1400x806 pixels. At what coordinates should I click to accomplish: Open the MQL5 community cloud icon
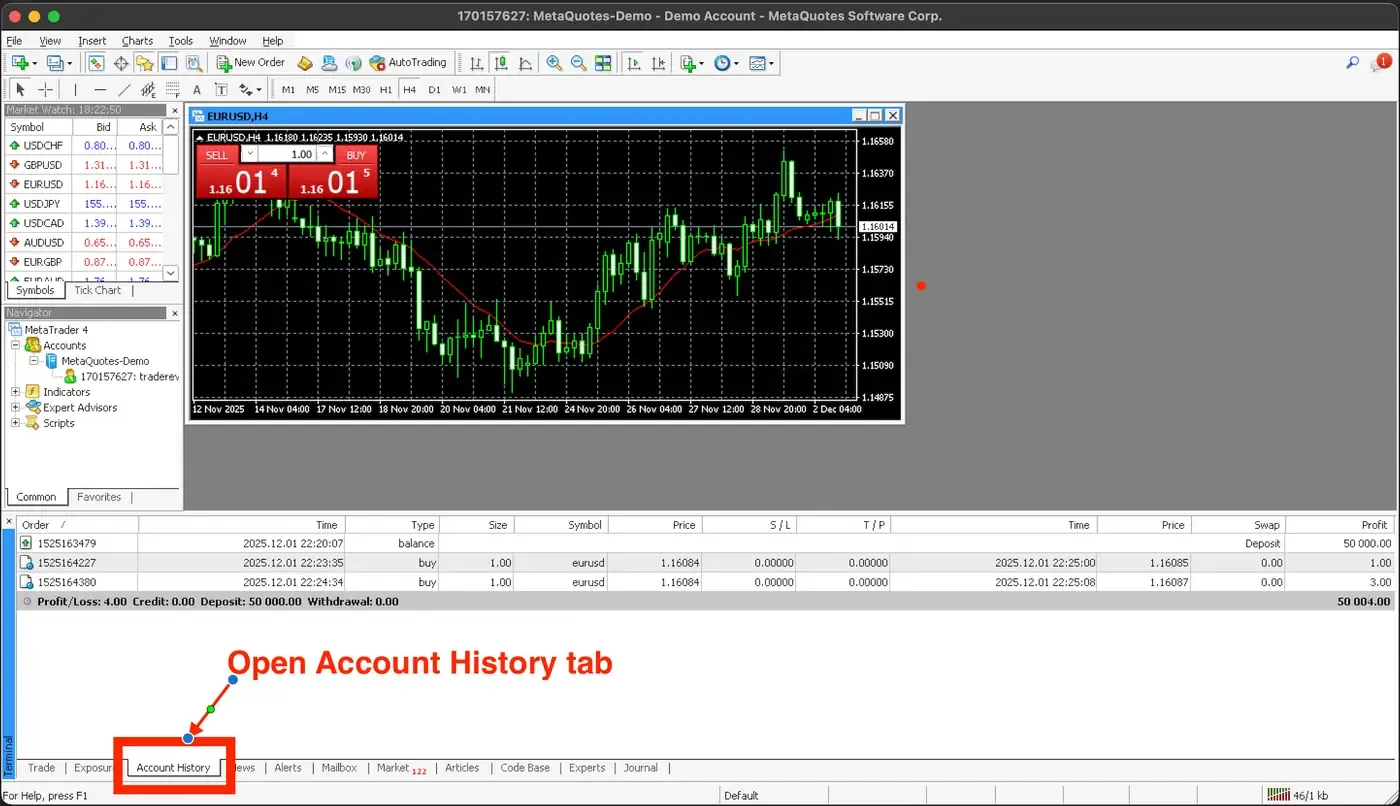point(329,63)
